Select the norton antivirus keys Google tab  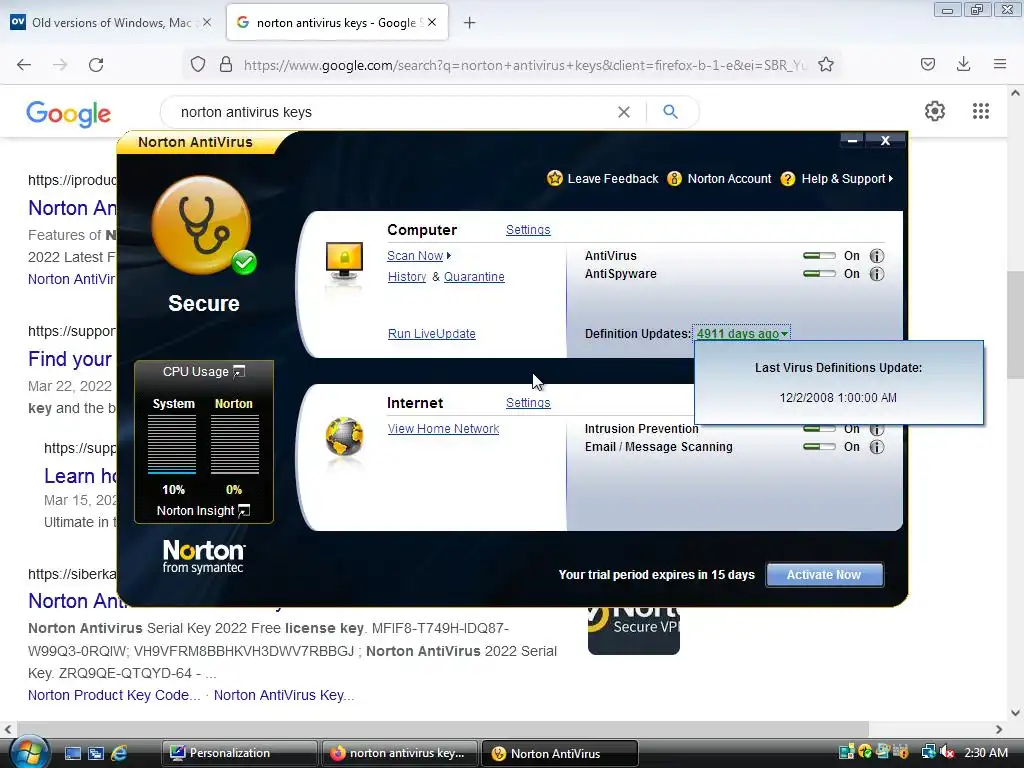336,23
